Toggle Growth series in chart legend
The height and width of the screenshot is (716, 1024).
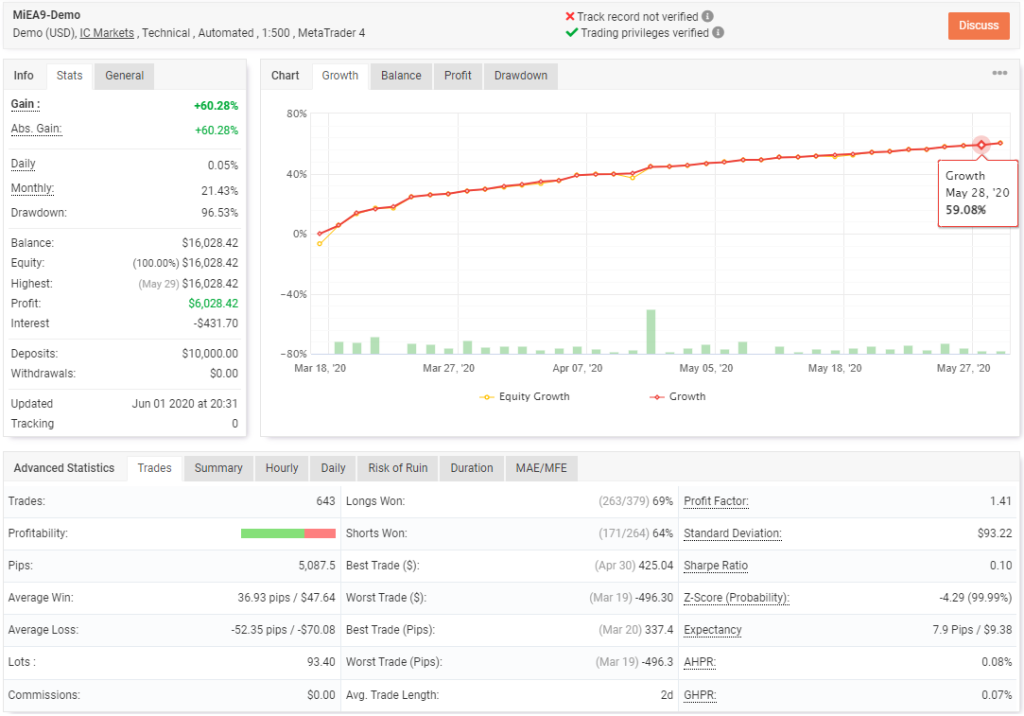tap(677, 397)
